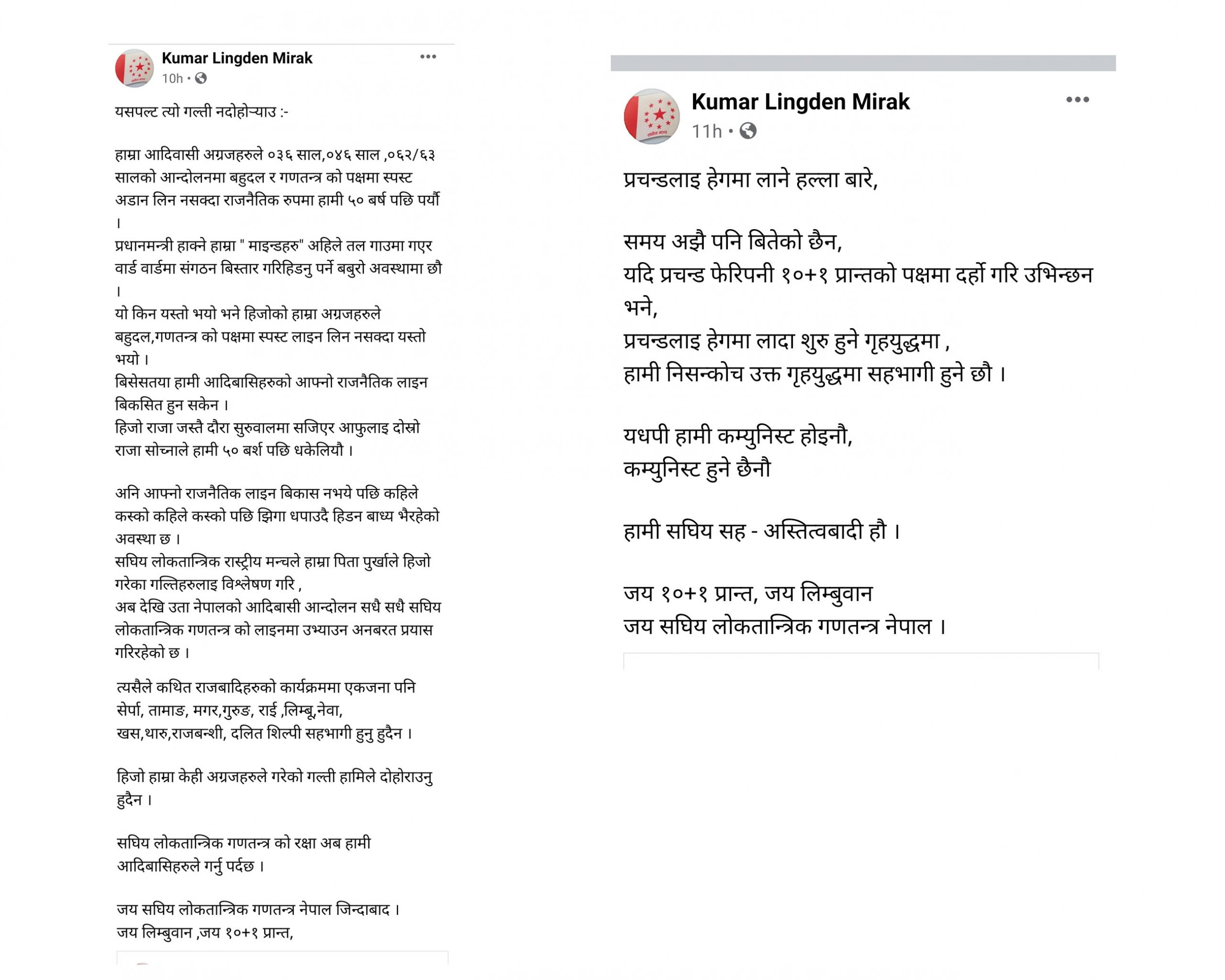Screen dimensions: 1225x980
Task: Click the grey separator bar above 11h post
Action: tap(863, 63)
